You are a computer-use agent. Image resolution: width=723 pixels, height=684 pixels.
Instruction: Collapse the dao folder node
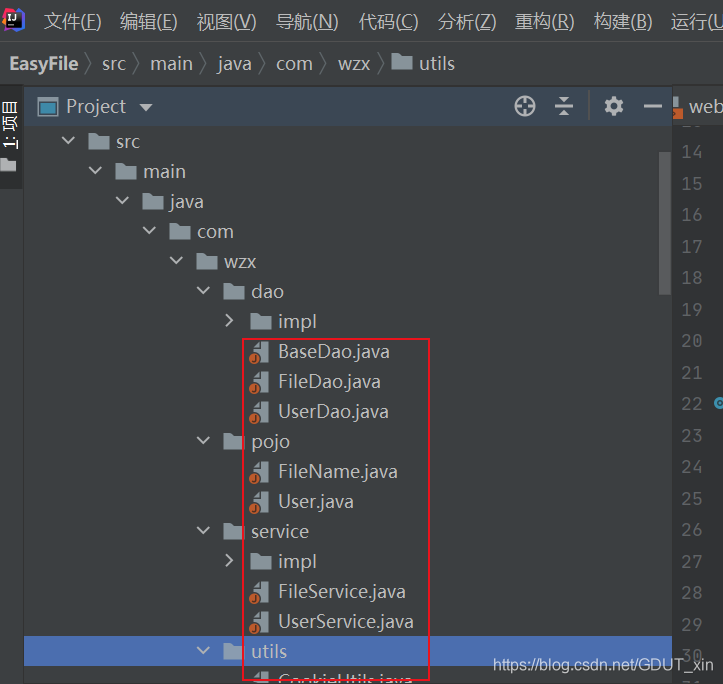(x=203, y=290)
